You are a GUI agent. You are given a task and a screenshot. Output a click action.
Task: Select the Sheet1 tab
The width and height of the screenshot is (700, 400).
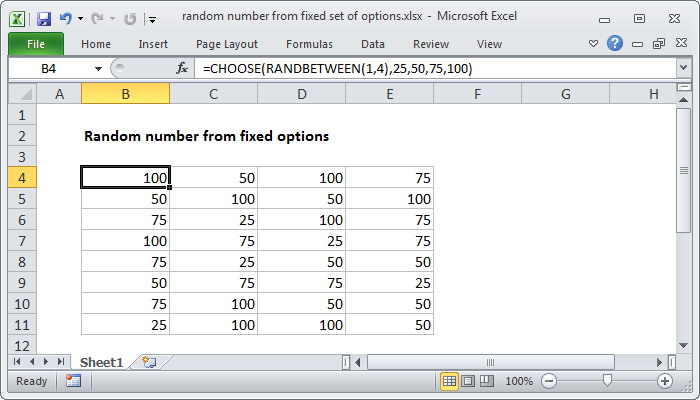tap(101, 362)
